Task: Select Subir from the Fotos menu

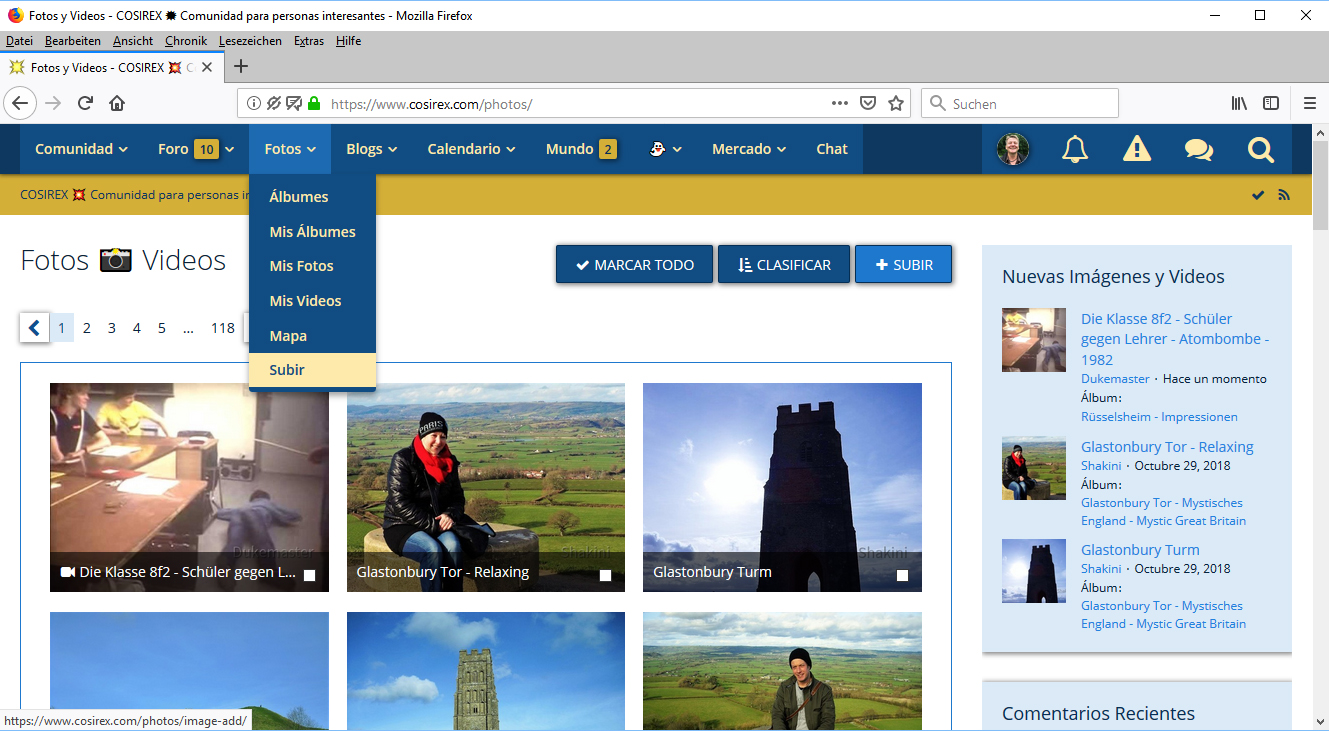Action: point(287,370)
